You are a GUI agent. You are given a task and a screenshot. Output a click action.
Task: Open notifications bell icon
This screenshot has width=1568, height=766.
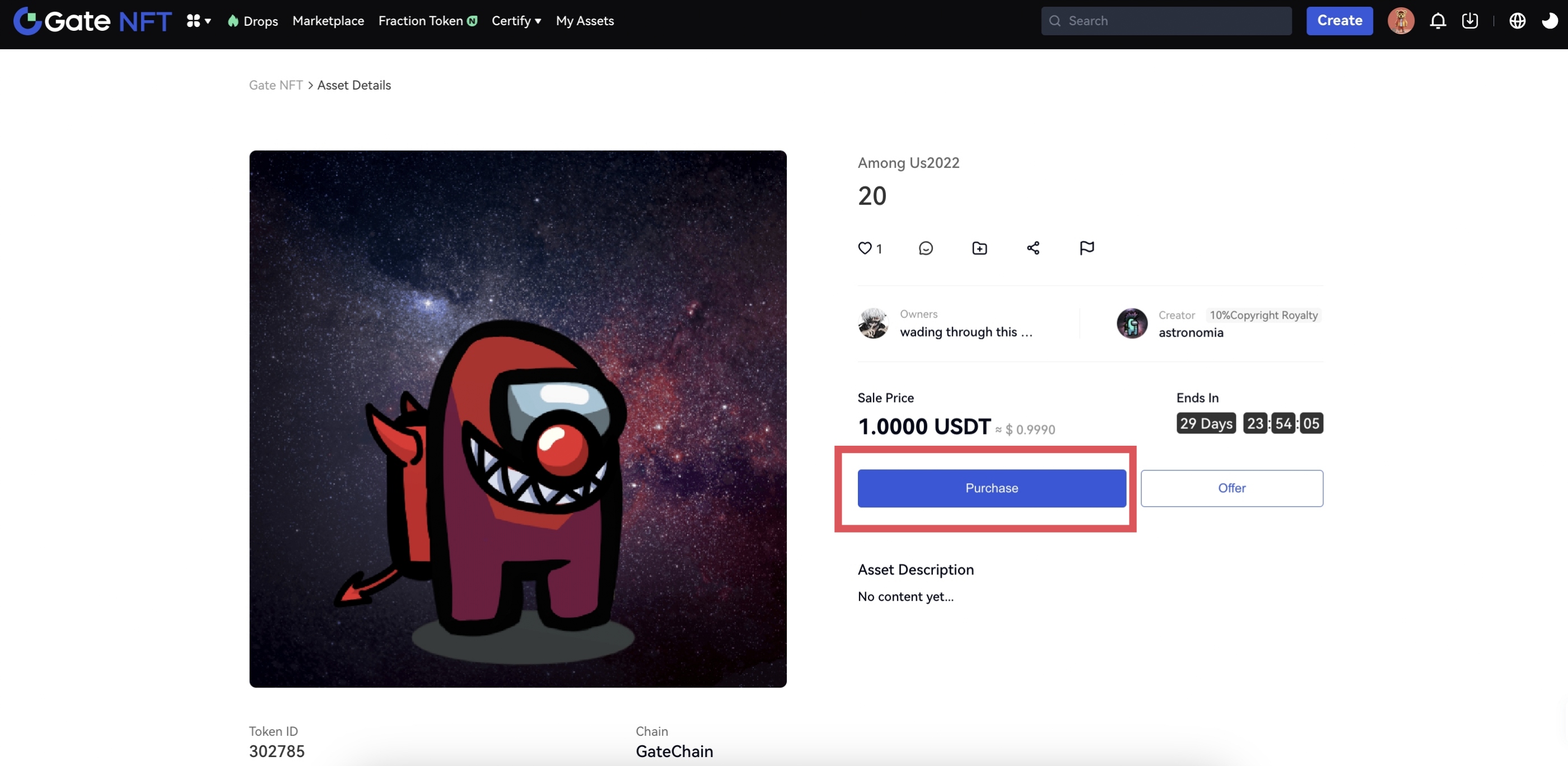click(1438, 21)
